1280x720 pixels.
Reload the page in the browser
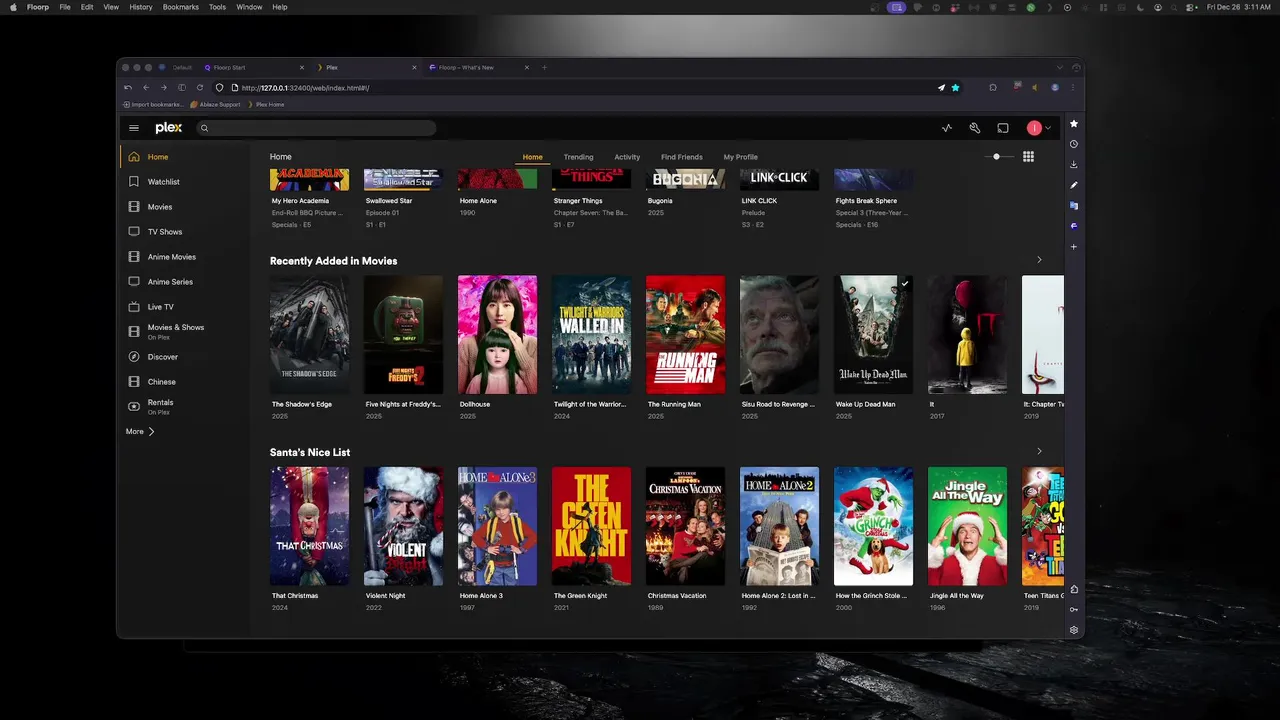(200, 88)
